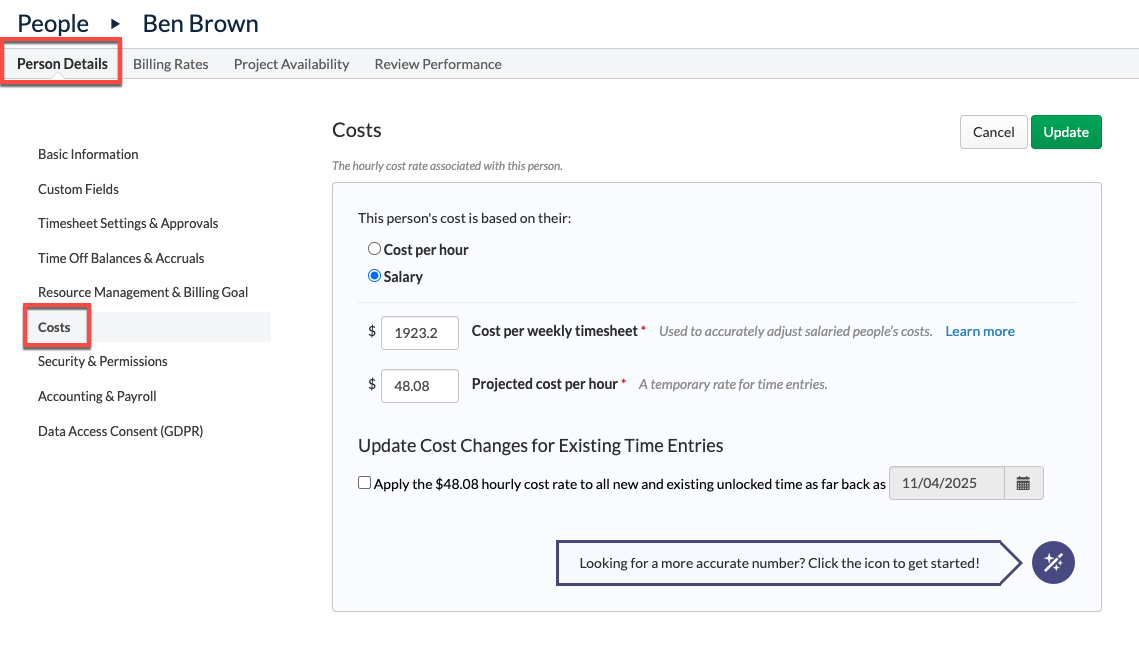Select Costs in the sidebar
This screenshot has width=1139, height=647.
click(54, 327)
